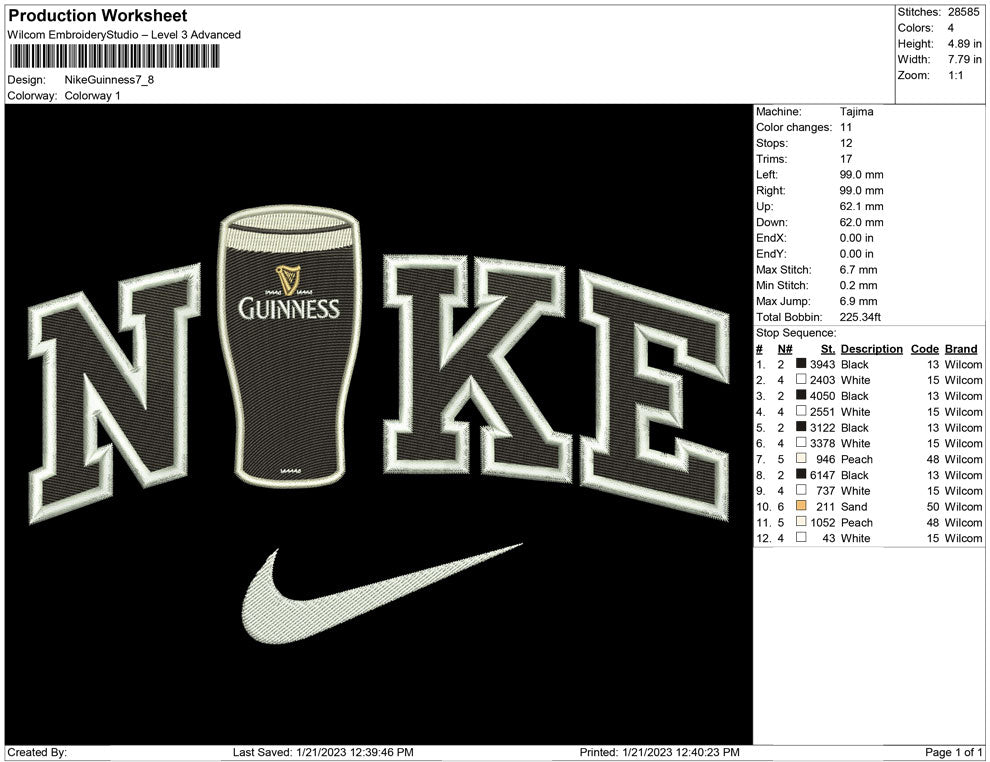This screenshot has width=990, height=762.
Task: Click the zoom value '1:1'
Action: (955, 75)
